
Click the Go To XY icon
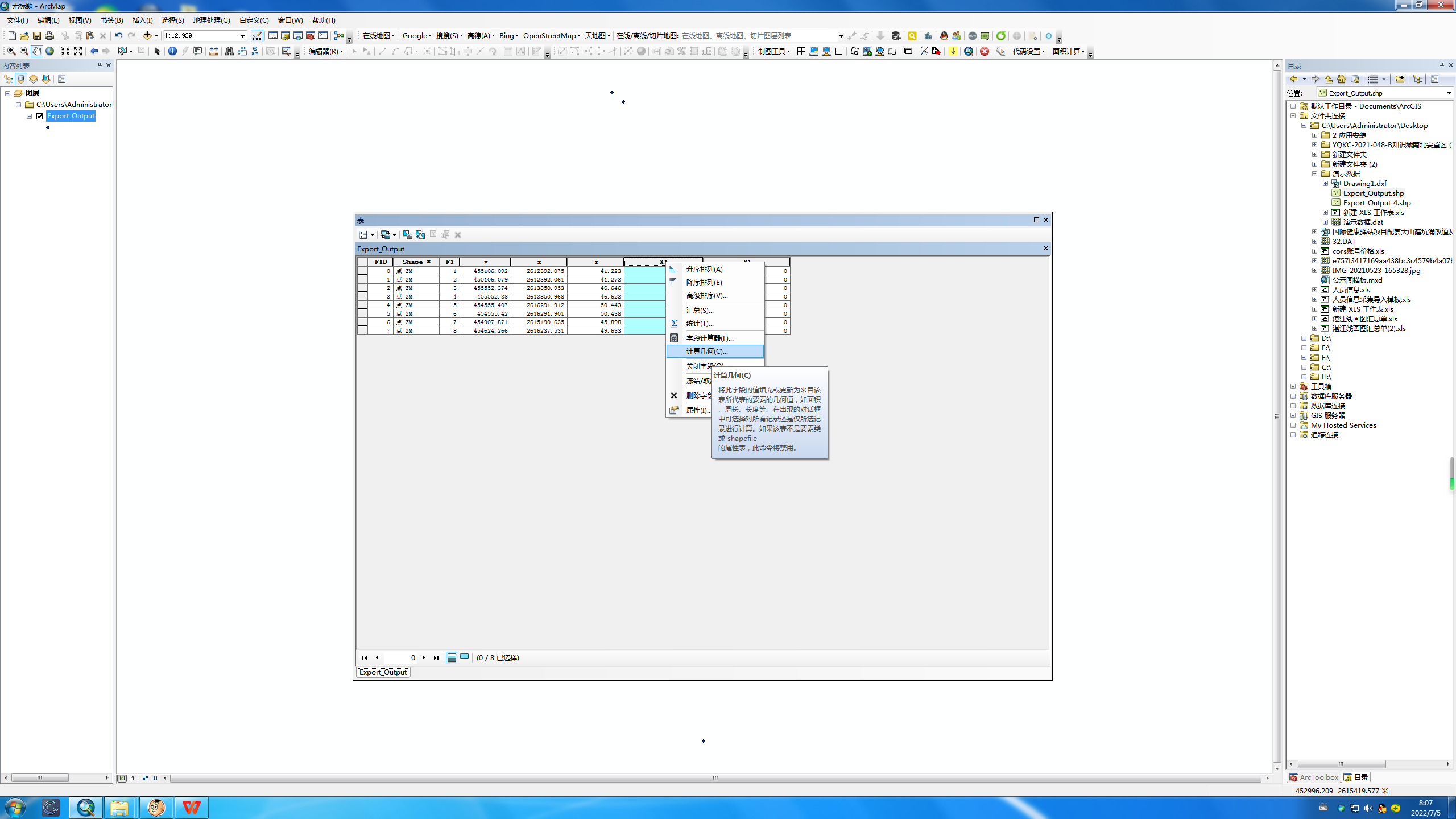pyautogui.click(x=255, y=51)
